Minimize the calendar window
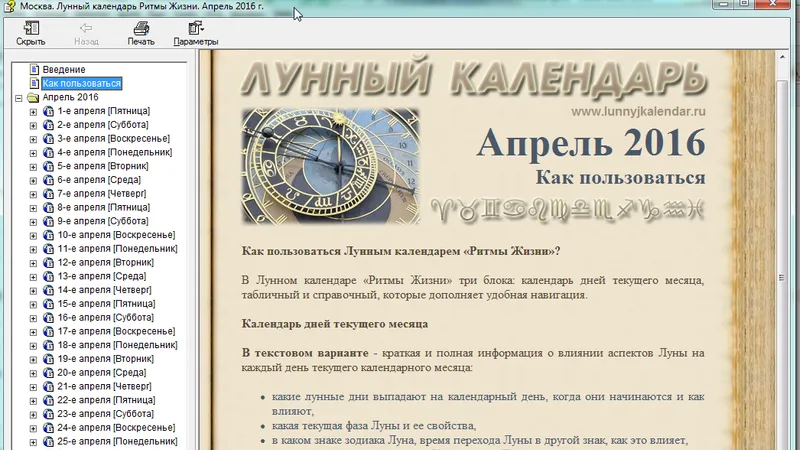The image size is (800, 450). click(x=723, y=4)
